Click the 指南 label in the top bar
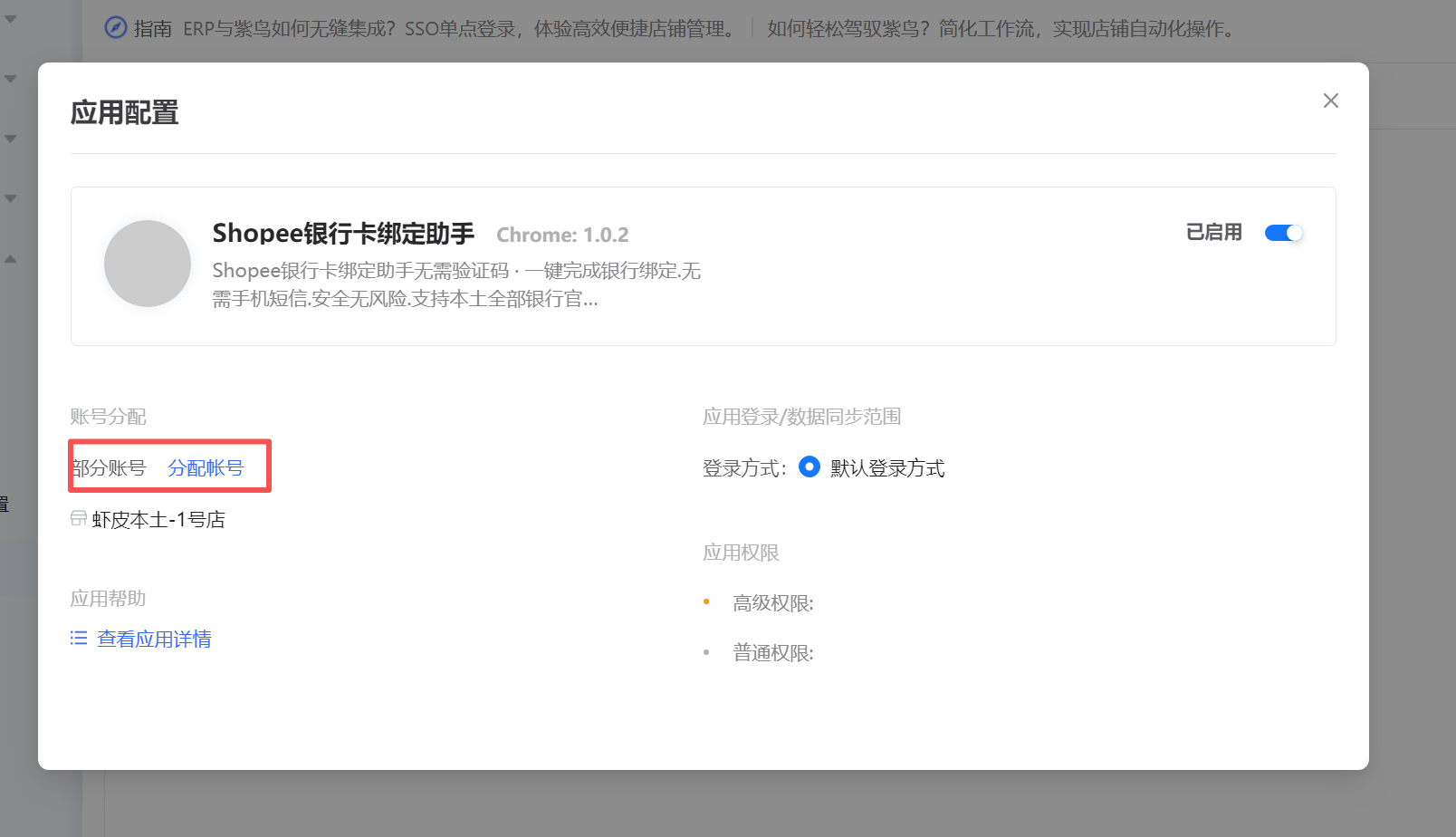This screenshot has width=1456, height=837. pyautogui.click(x=153, y=29)
